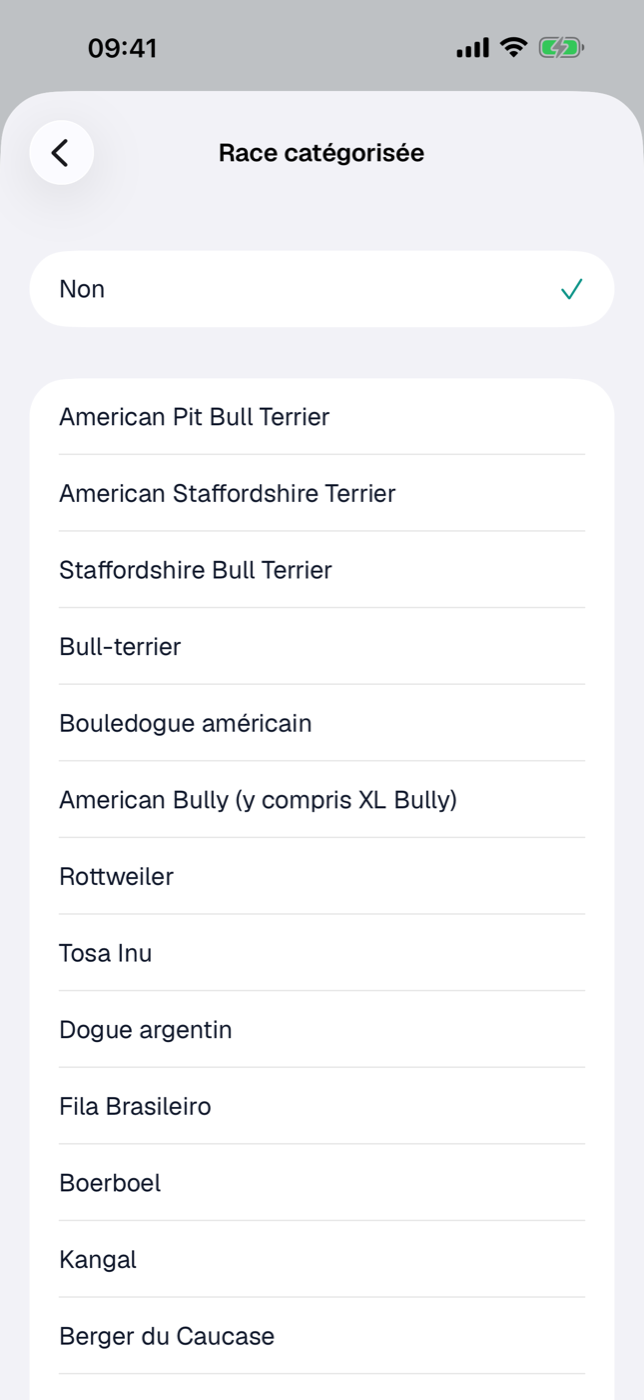
Task: Select the Non option
Action: tap(322, 289)
